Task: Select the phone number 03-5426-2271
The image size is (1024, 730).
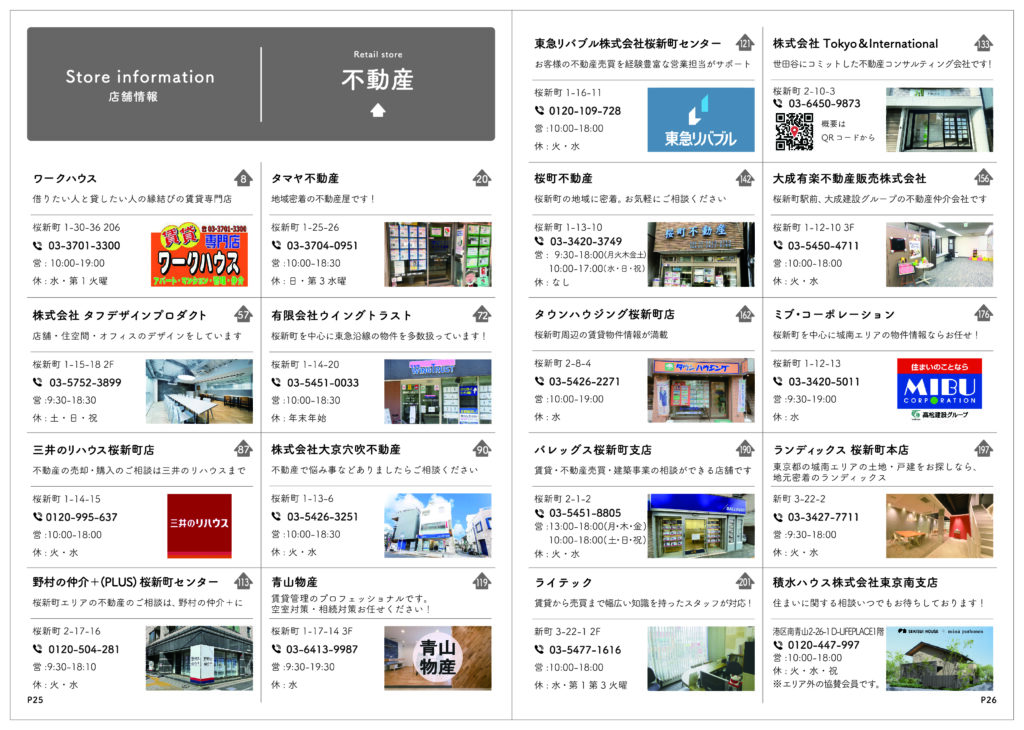Action: pyautogui.click(x=584, y=381)
